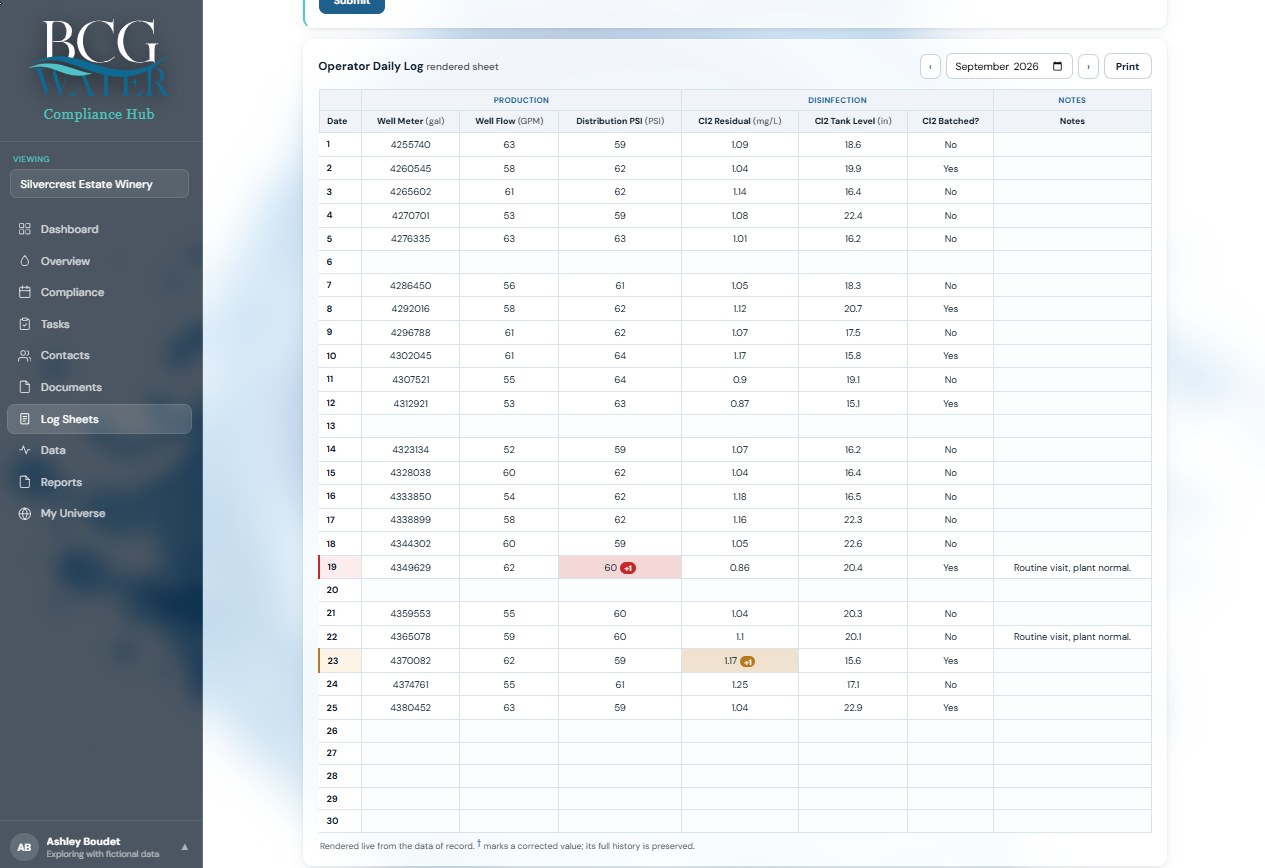This screenshot has height=868, width=1265.
Task: Click the tan +1 correction badge on day 23
Action: click(x=747, y=661)
